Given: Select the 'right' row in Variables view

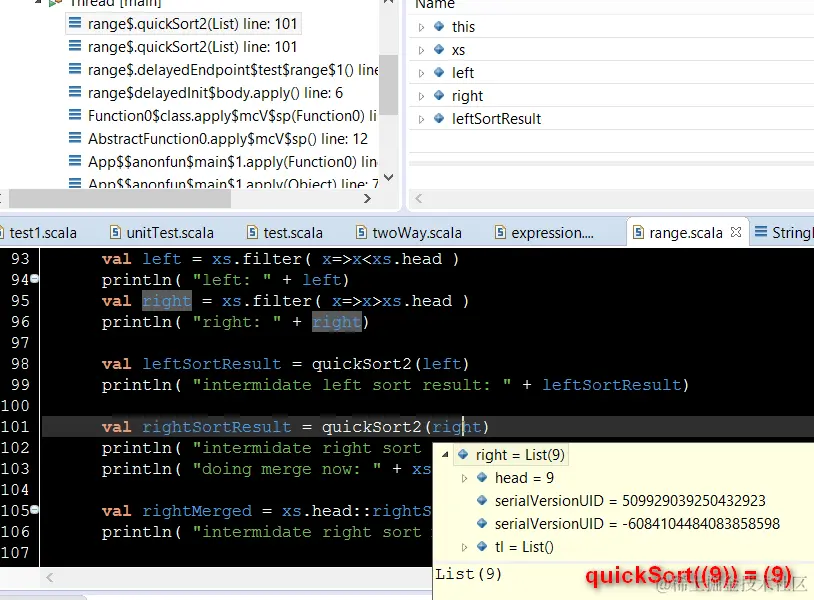Looking at the screenshot, I should click(612, 96).
